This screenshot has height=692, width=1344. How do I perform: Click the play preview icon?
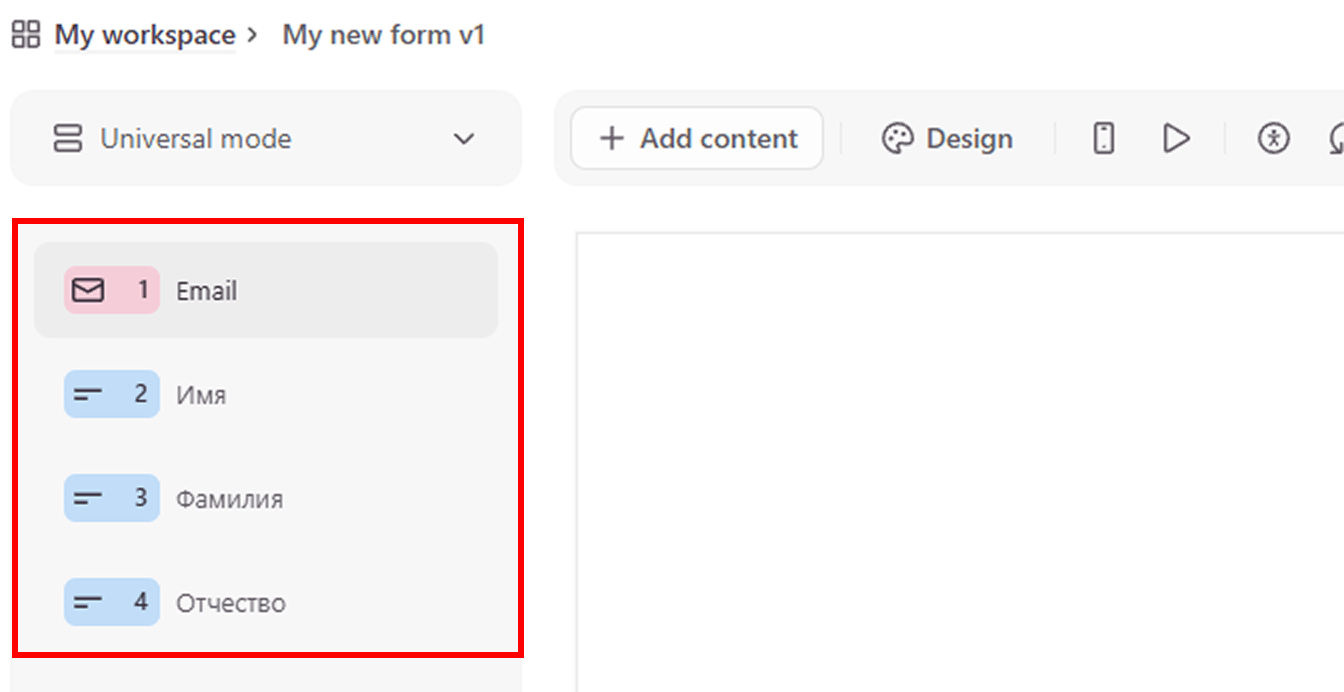pyautogui.click(x=1177, y=139)
